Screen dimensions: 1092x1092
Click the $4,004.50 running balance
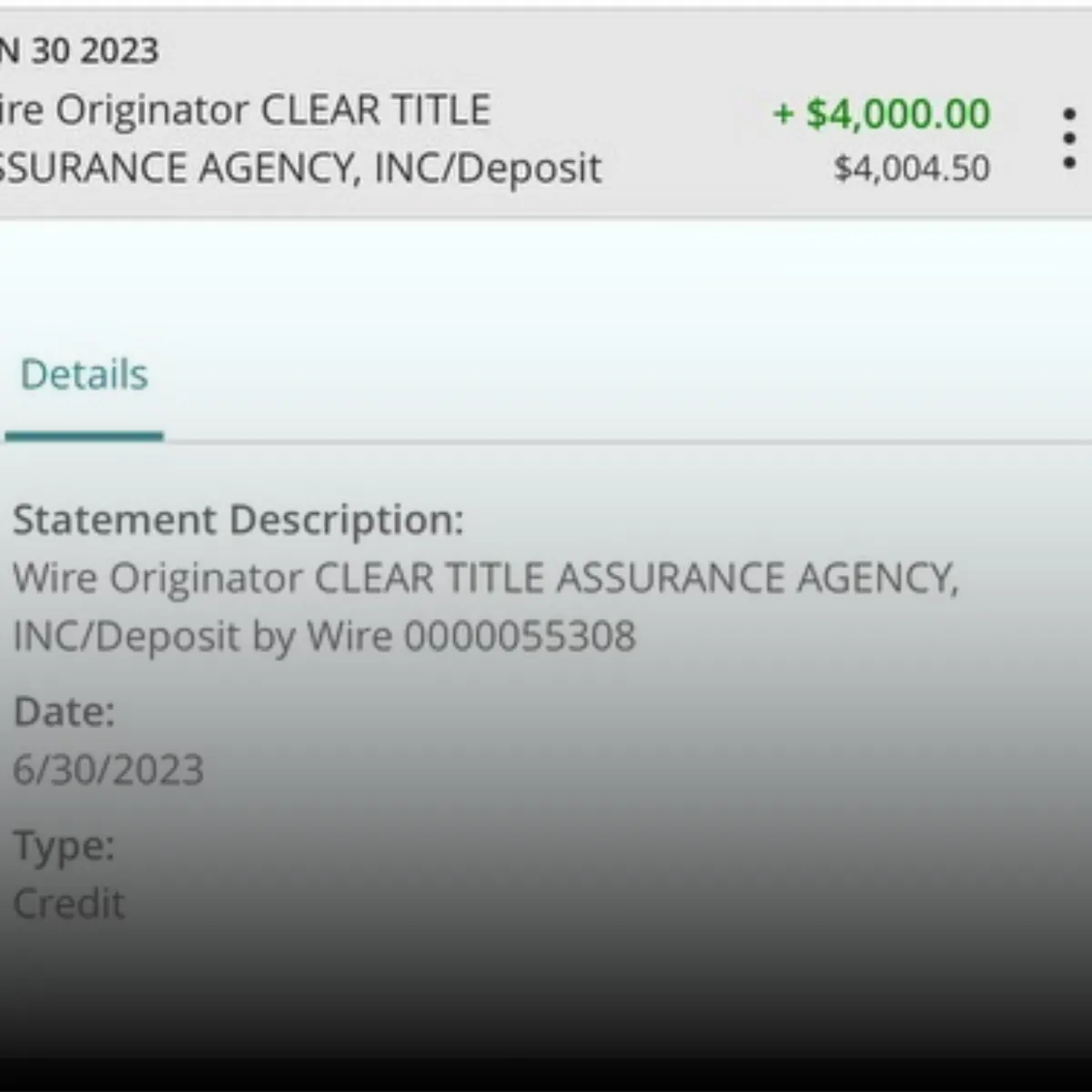(911, 168)
